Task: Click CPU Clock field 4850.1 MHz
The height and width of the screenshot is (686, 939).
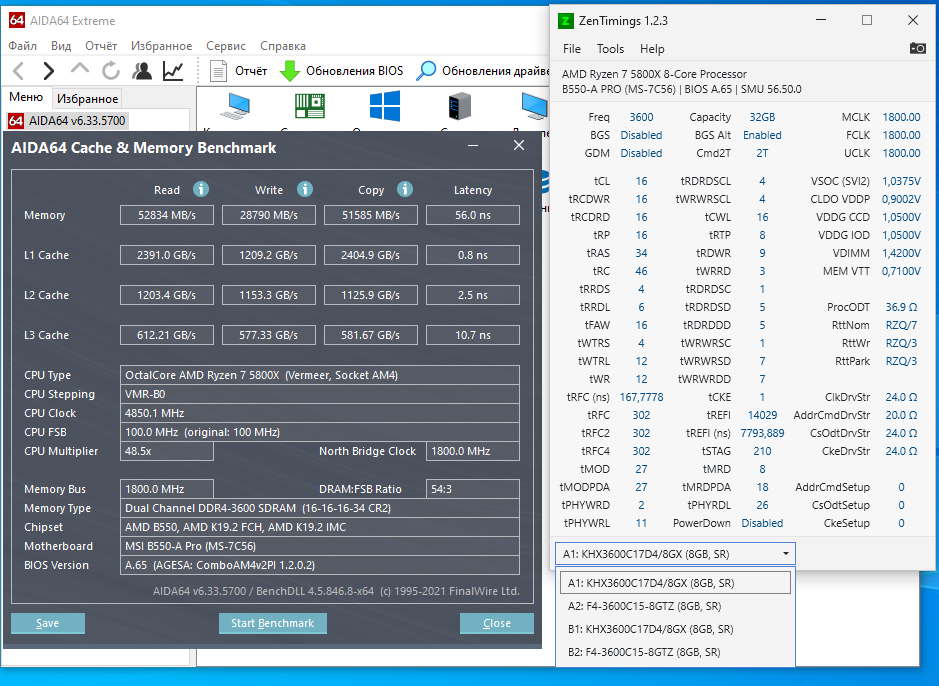Action: (x=320, y=413)
